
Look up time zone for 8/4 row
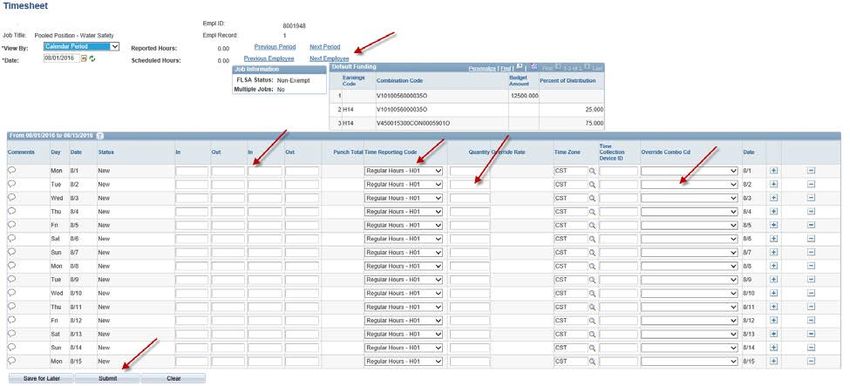[x=593, y=211]
